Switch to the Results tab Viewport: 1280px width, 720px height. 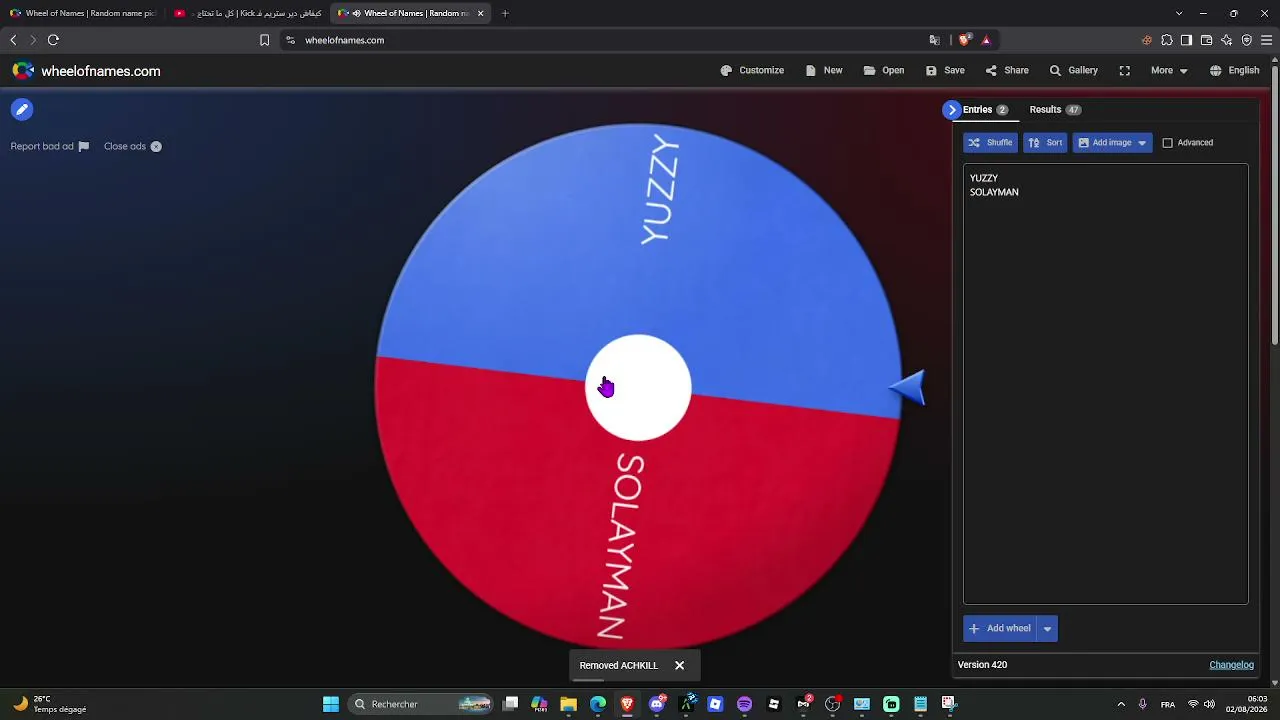click(x=1055, y=110)
